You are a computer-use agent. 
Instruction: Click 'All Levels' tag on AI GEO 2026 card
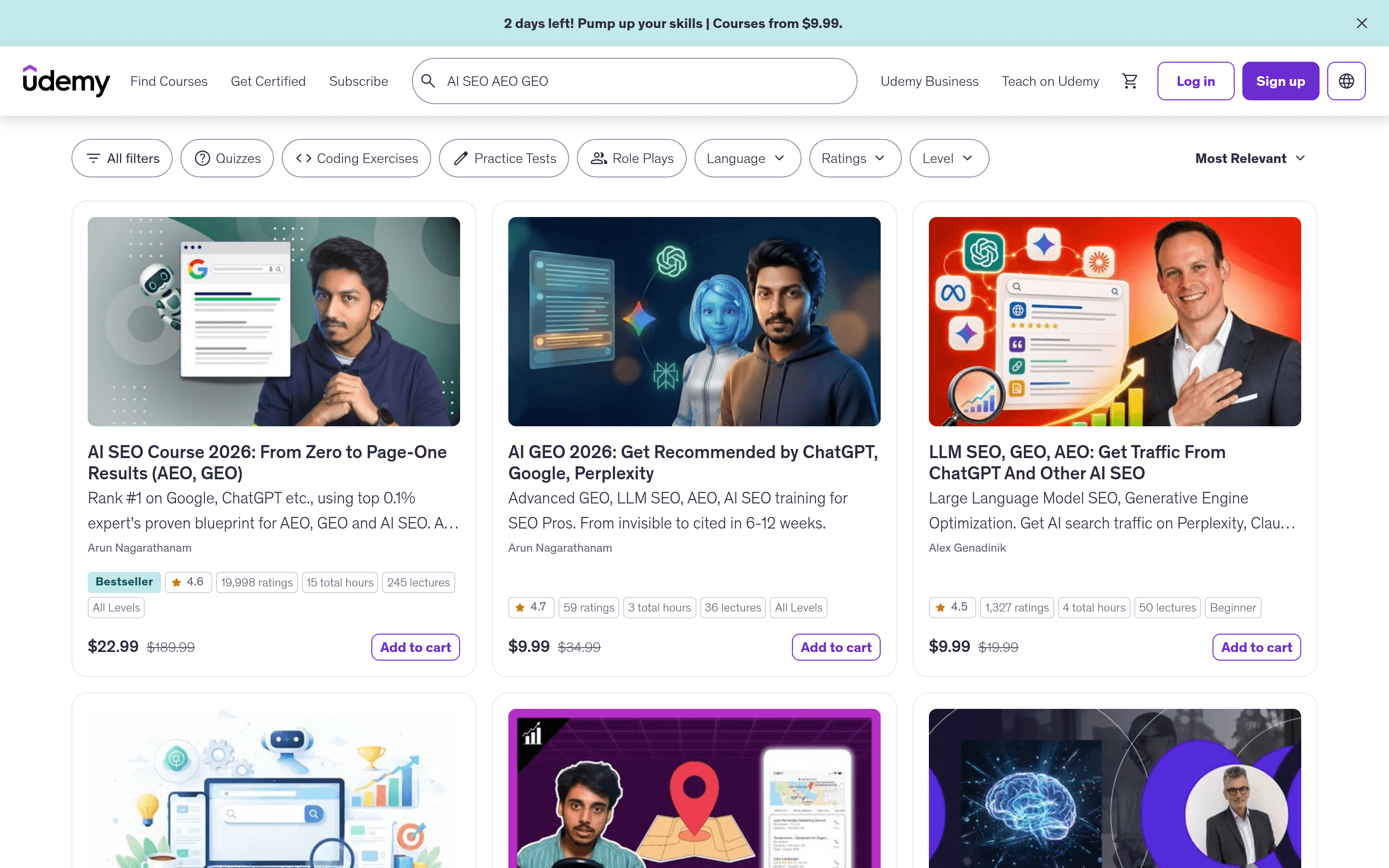coord(798,607)
